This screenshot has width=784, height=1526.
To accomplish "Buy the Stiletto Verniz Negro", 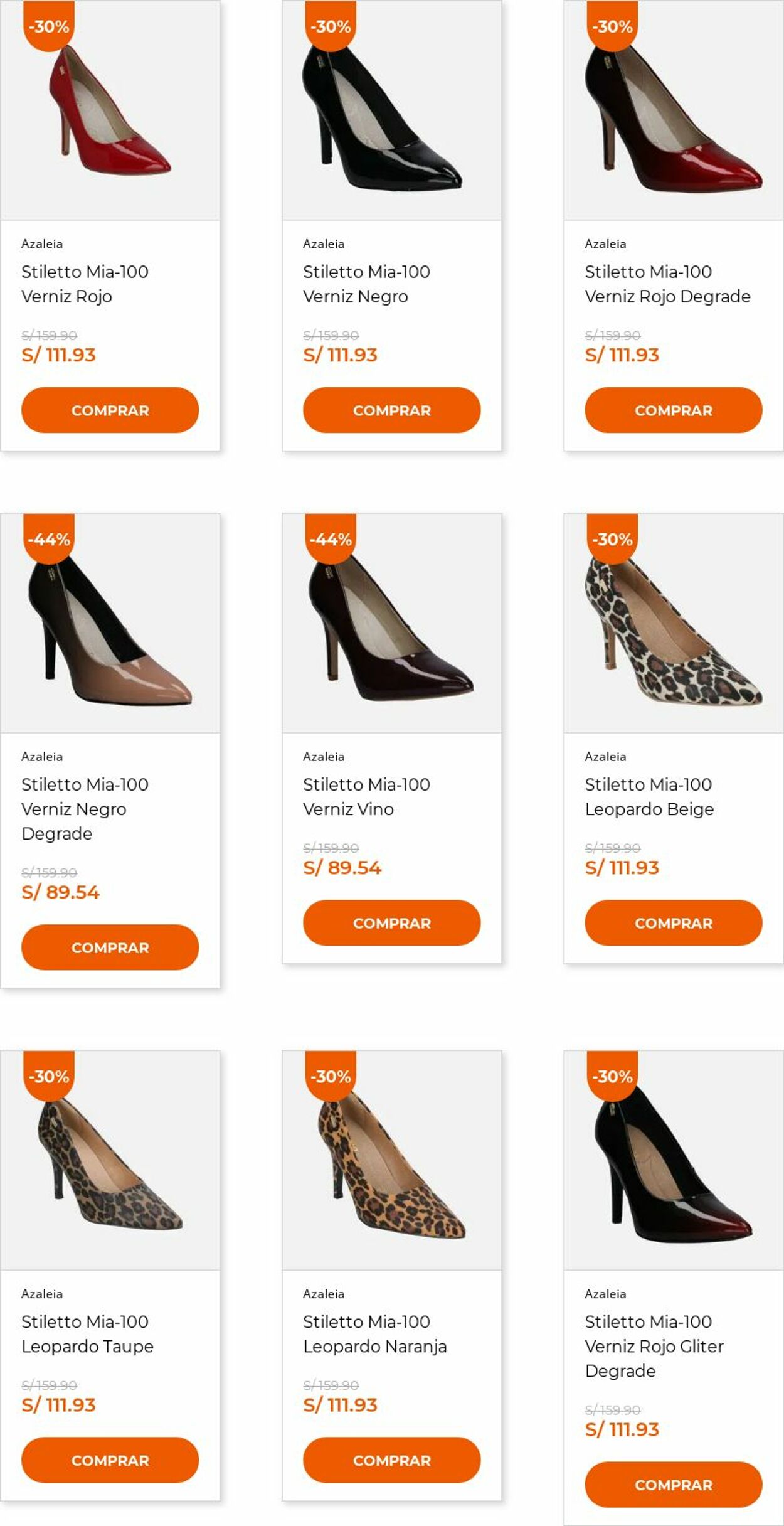I will [391, 410].
